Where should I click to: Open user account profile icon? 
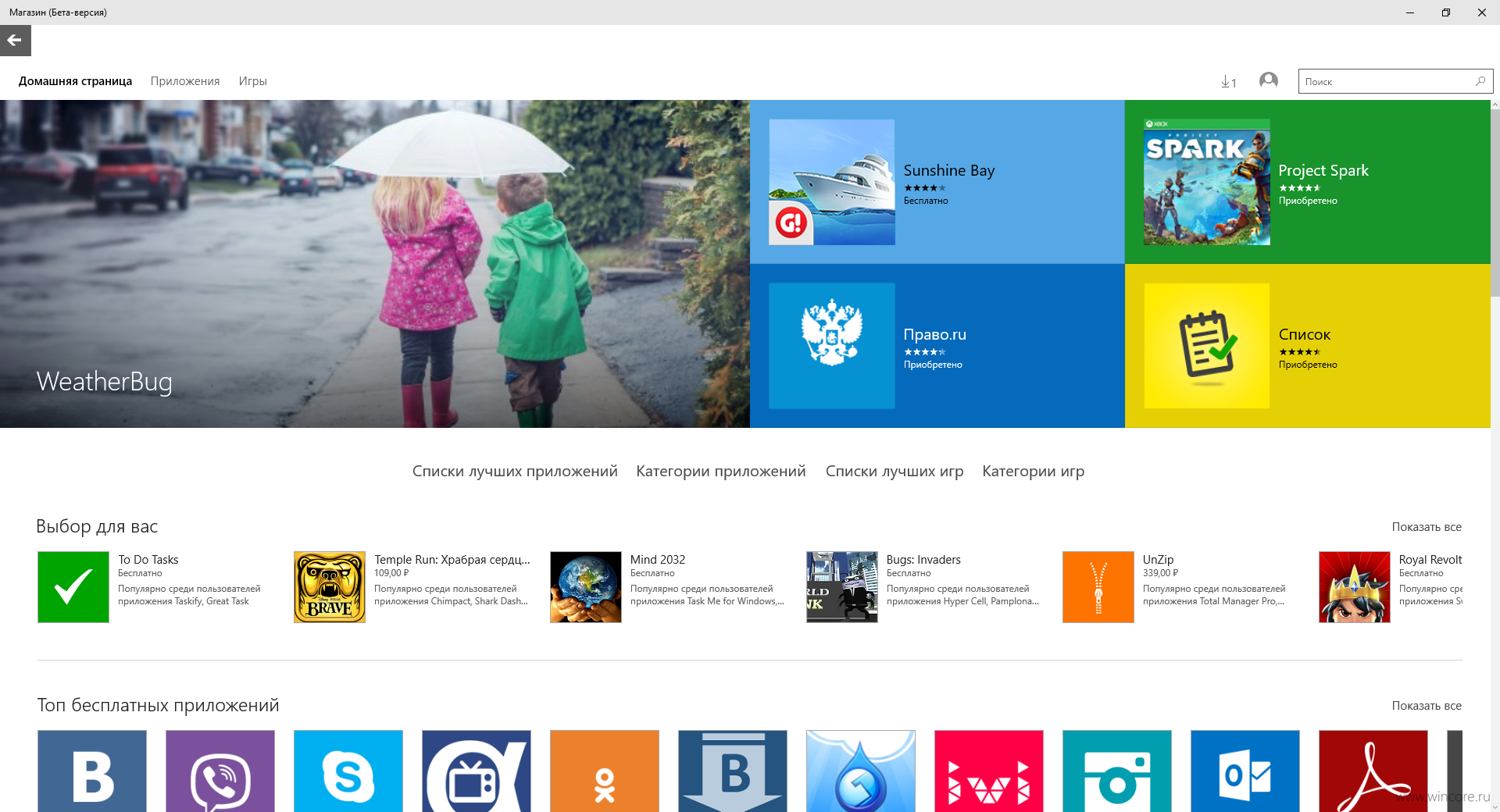pyautogui.click(x=1269, y=80)
